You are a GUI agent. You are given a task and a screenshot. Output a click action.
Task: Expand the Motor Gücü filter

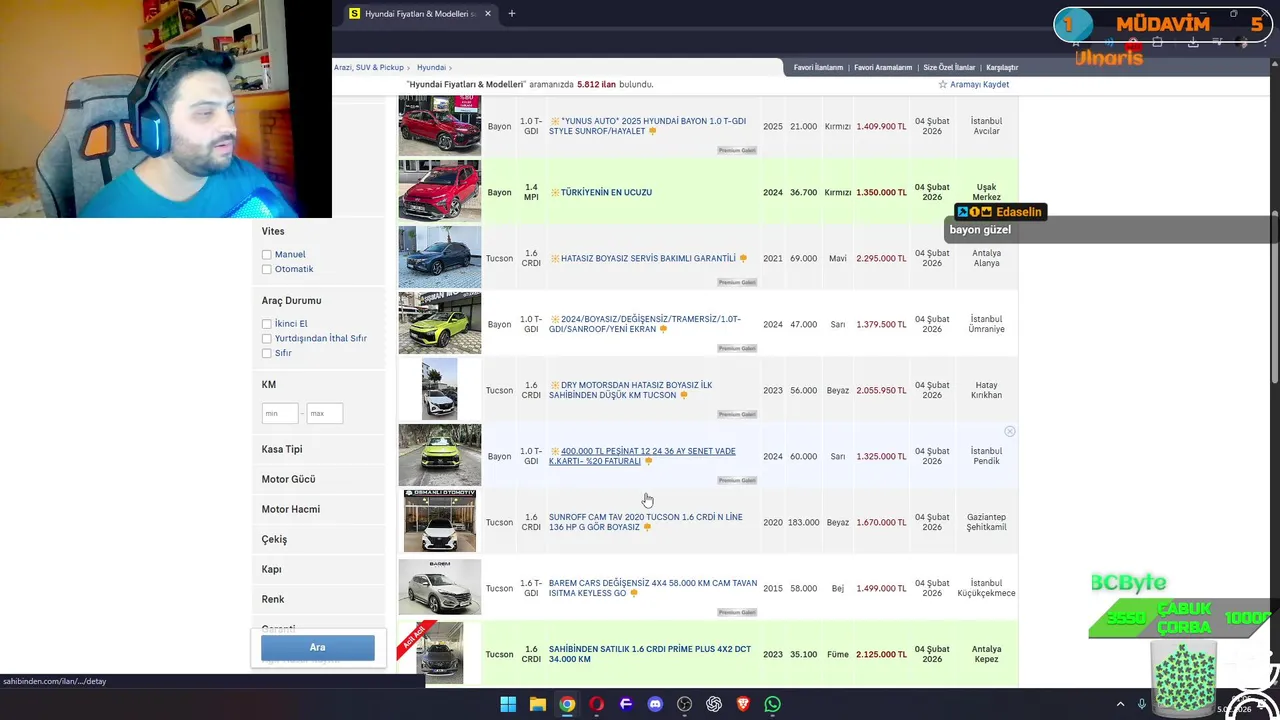click(x=288, y=479)
